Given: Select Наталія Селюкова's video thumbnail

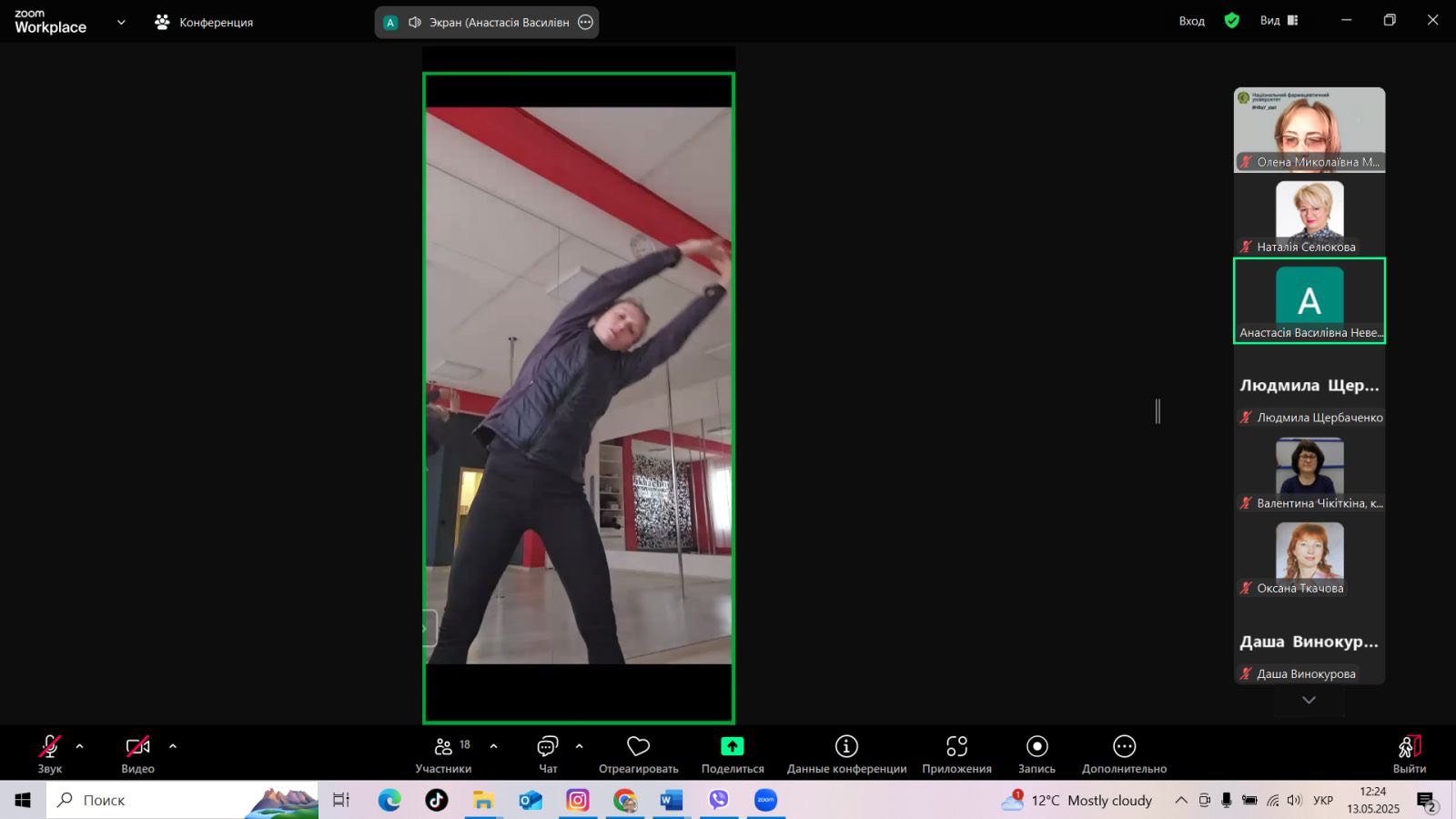Looking at the screenshot, I should point(1309,216).
